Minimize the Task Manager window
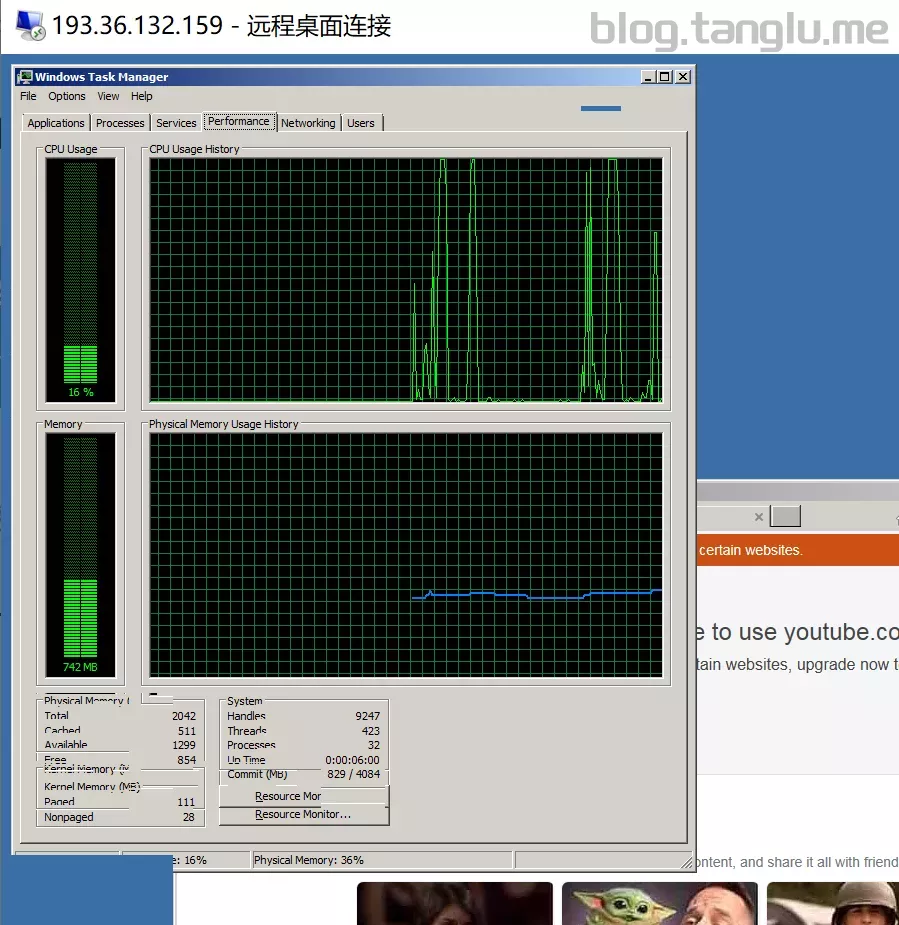Viewport: 899px width, 925px height. tap(648, 77)
